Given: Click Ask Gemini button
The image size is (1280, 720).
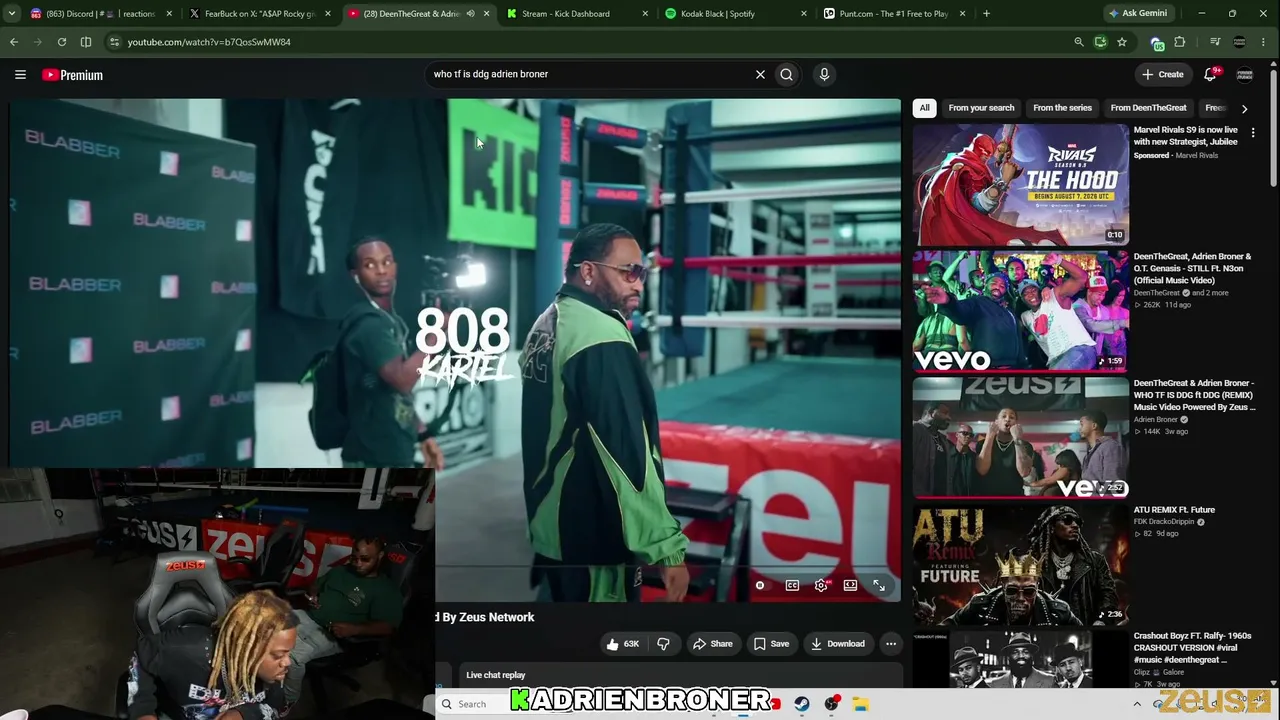Looking at the screenshot, I should point(1138,14).
